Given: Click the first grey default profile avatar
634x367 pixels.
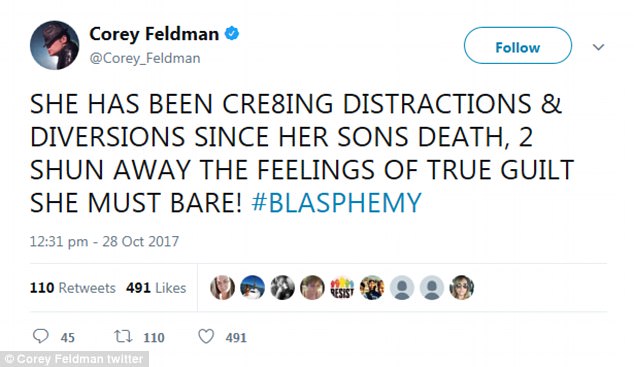Looking at the screenshot, I should (402, 288).
